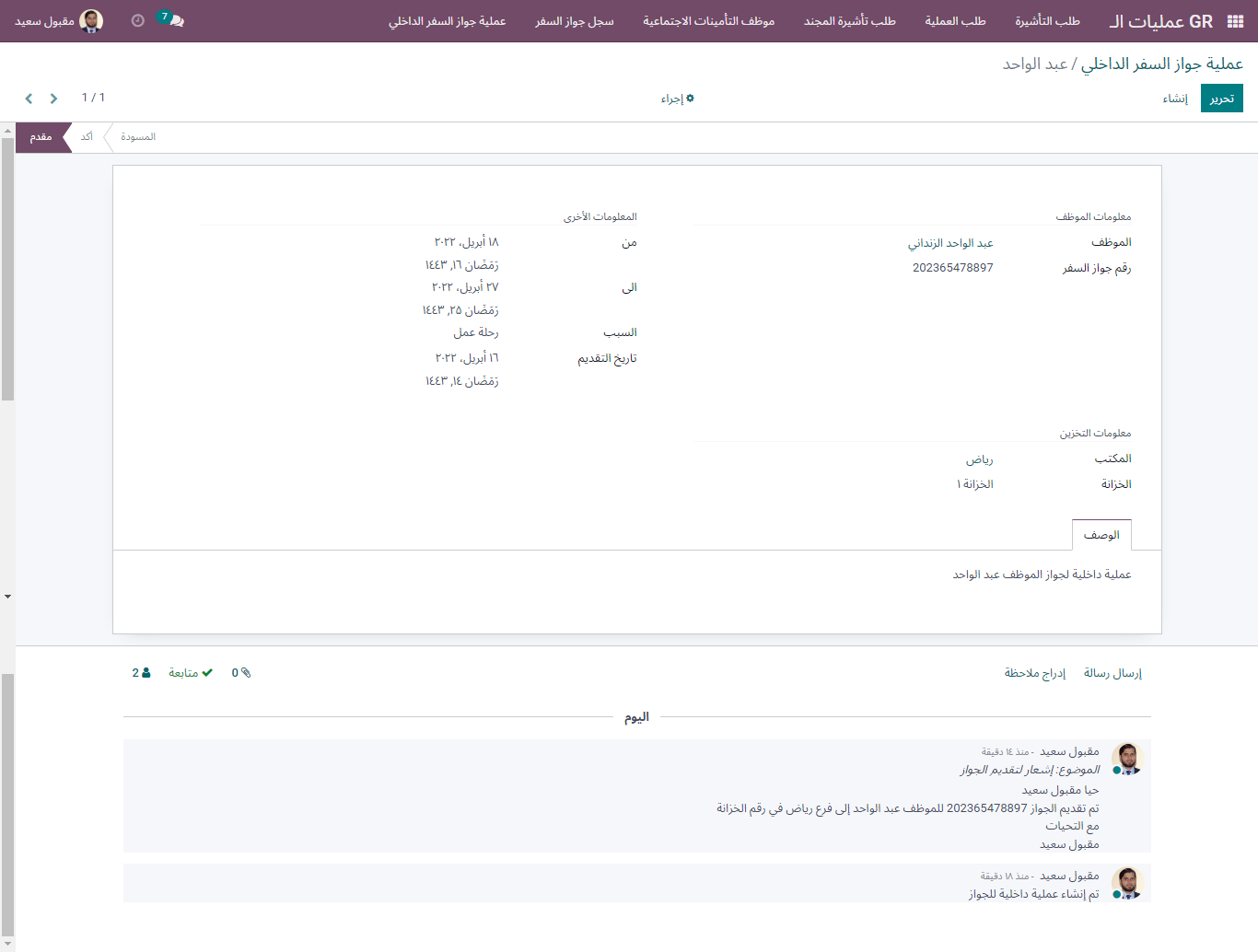
Task: Select the الوصف tab
Action: (x=1101, y=535)
